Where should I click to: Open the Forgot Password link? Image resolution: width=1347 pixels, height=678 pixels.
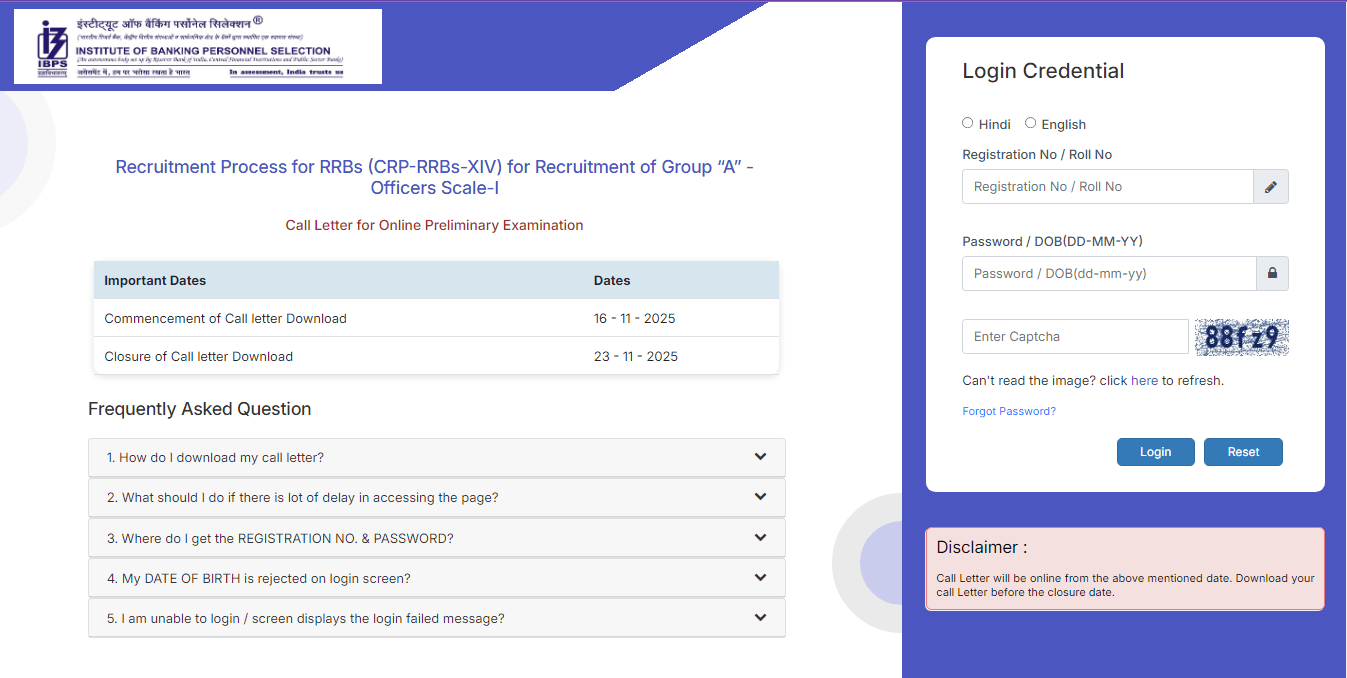click(x=1008, y=410)
